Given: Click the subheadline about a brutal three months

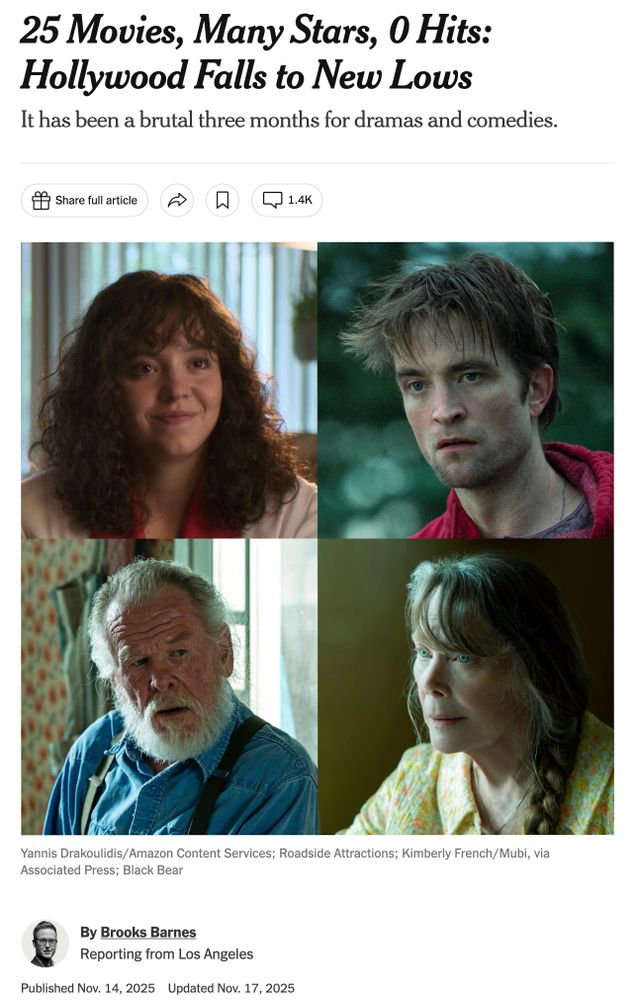Looking at the screenshot, I should tap(289, 120).
